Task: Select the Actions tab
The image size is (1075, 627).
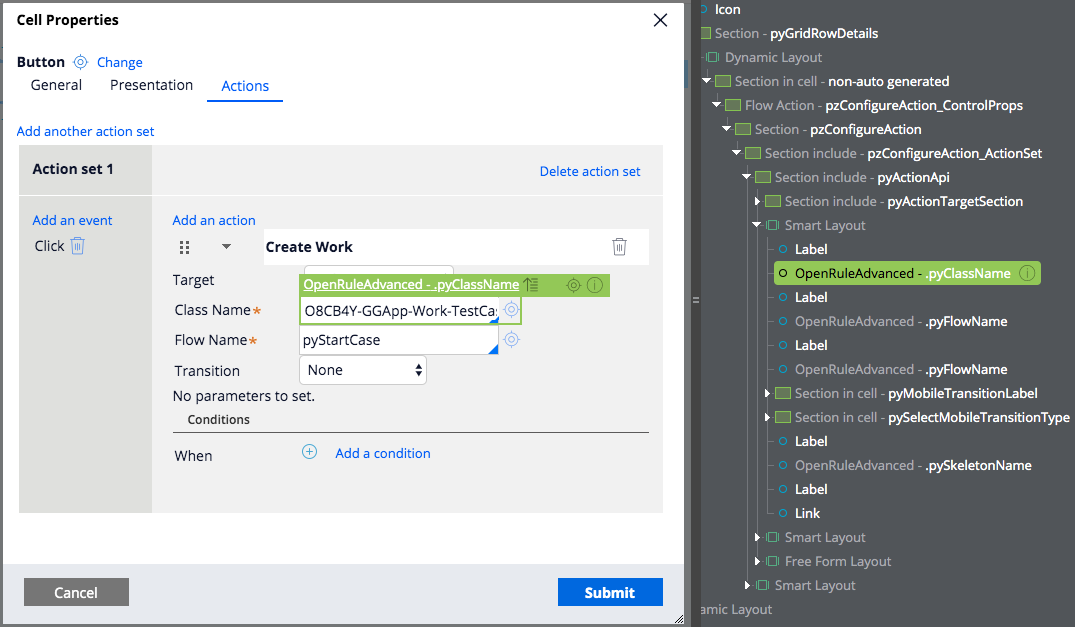Action: tap(245, 86)
